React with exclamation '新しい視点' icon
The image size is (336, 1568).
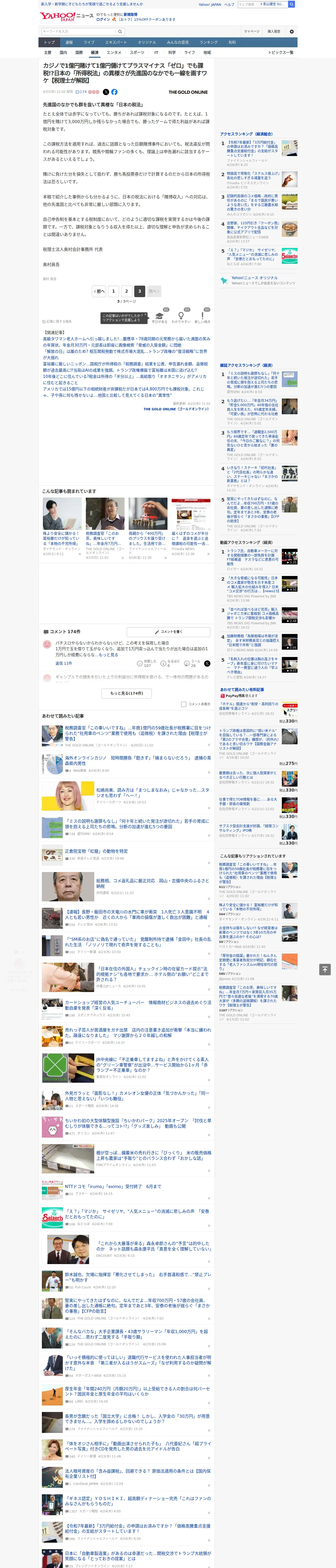tap(203, 316)
